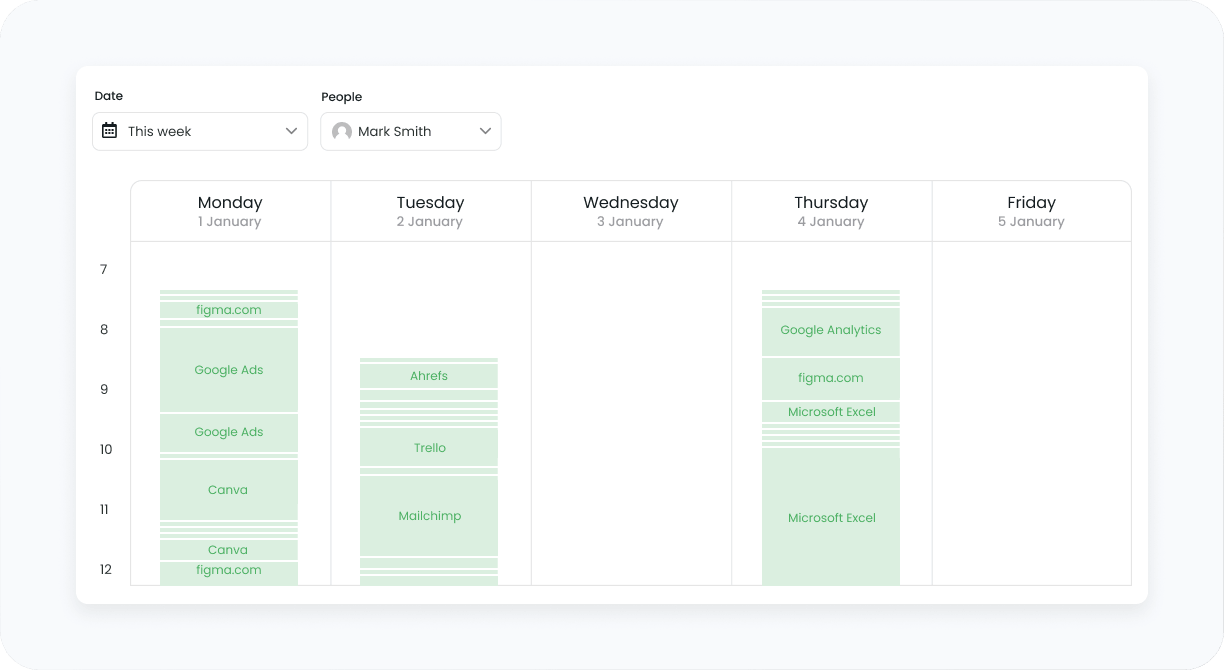Image resolution: width=1224 pixels, height=671 pixels.
Task: Select Thursday's figma.com time block
Action: point(831,378)
